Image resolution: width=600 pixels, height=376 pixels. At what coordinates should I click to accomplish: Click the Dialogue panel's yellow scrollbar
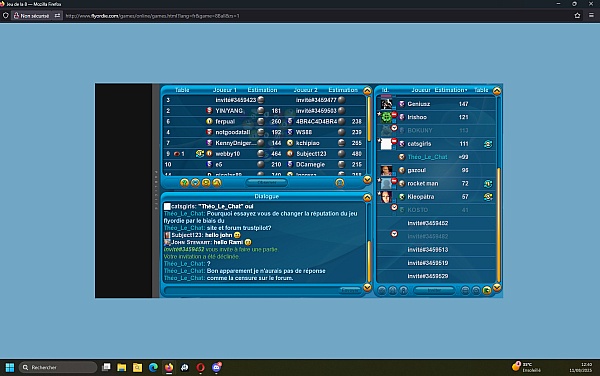click(x=369, y=262)
